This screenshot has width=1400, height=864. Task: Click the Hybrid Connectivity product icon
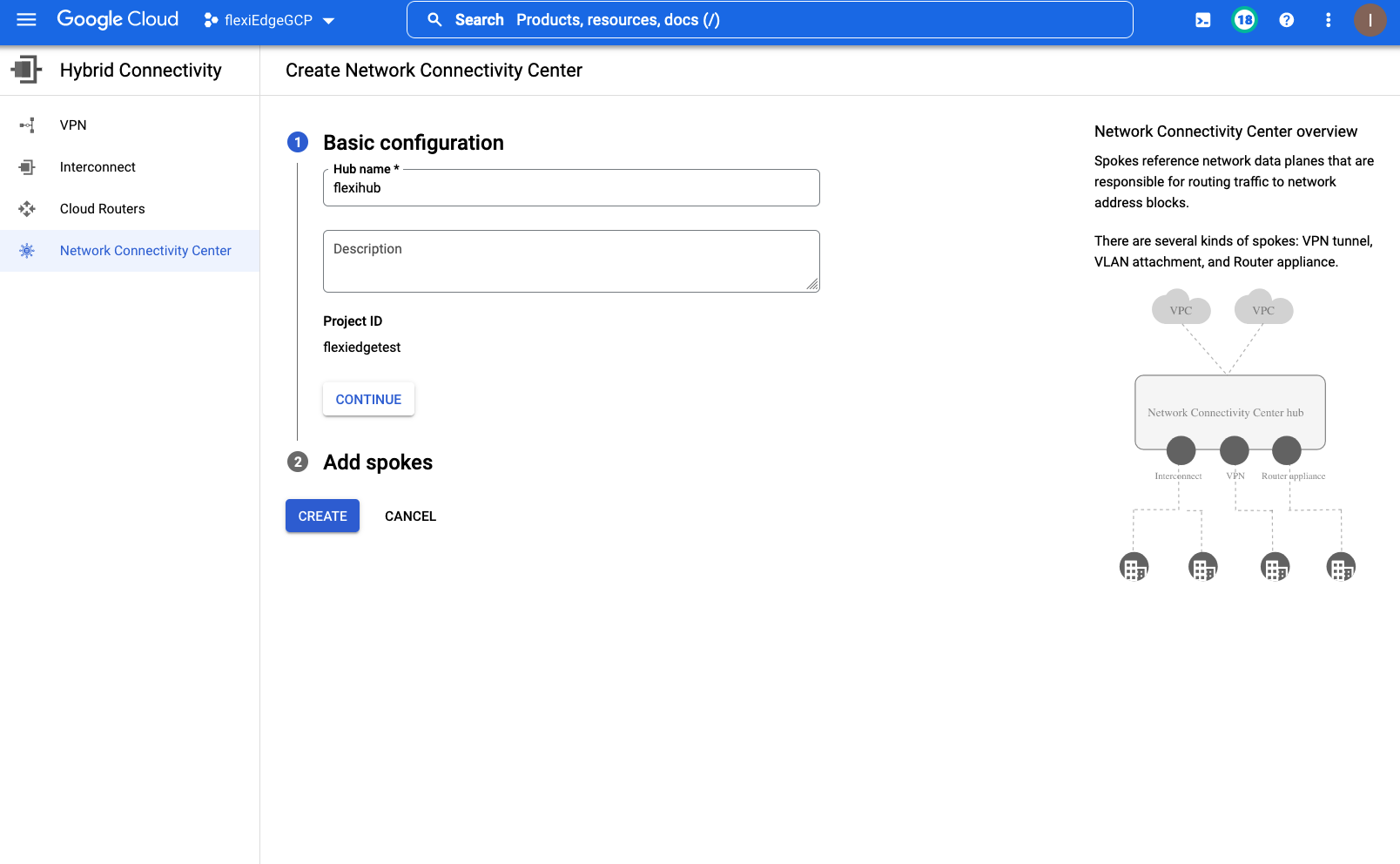[x=27, y=70]
